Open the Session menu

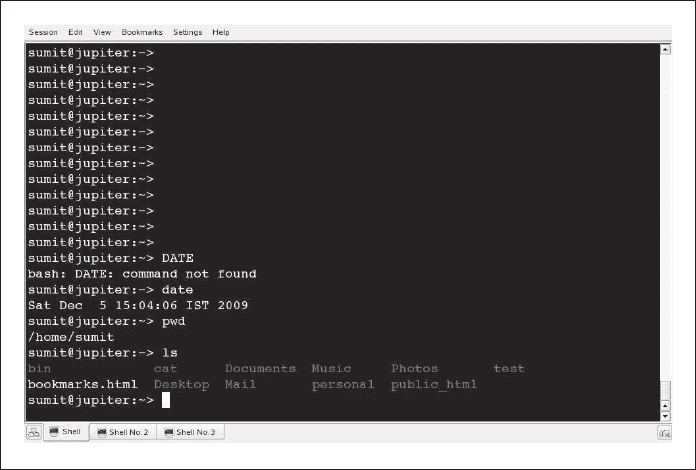(x=43, y=32)
